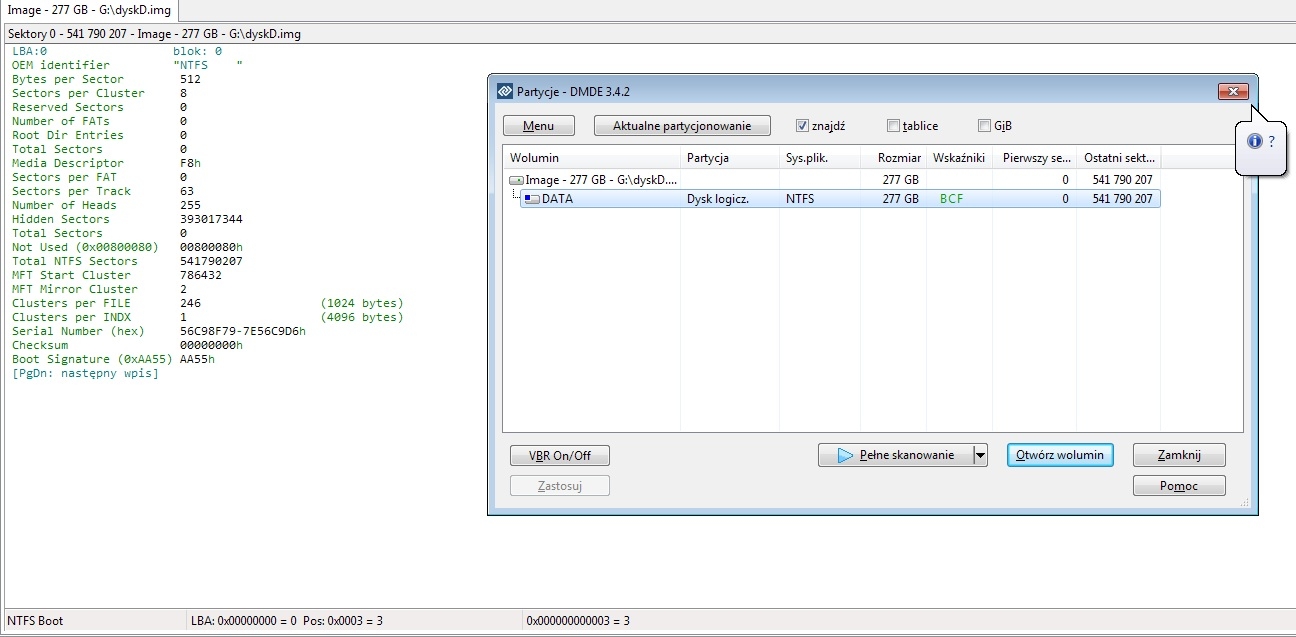Click the (4096 bytes) annotation
Screen dimensions: 1296x637
point(362,317)
